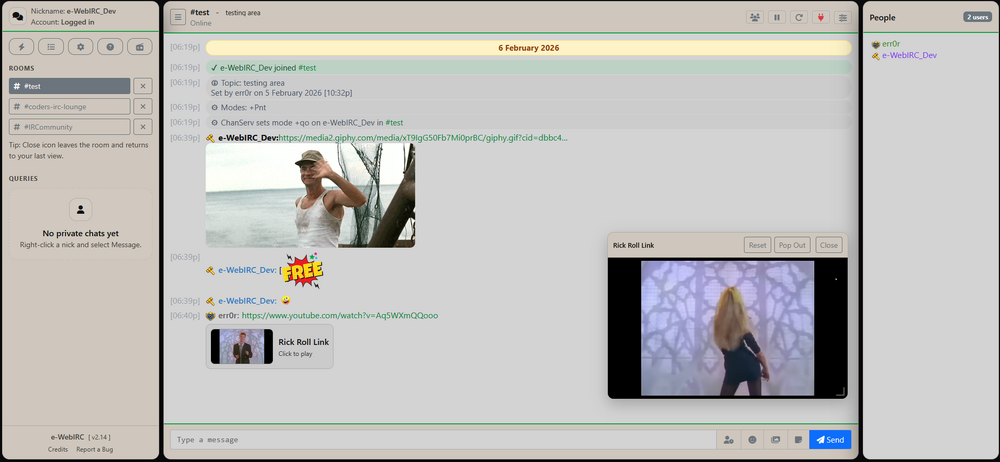Image resolution: width=1000 pixels, height=462 pixels.
Task: Click e-WebIRC_Dev nick on giphy message
Action: pyautogui.click(x=248, y=138)
